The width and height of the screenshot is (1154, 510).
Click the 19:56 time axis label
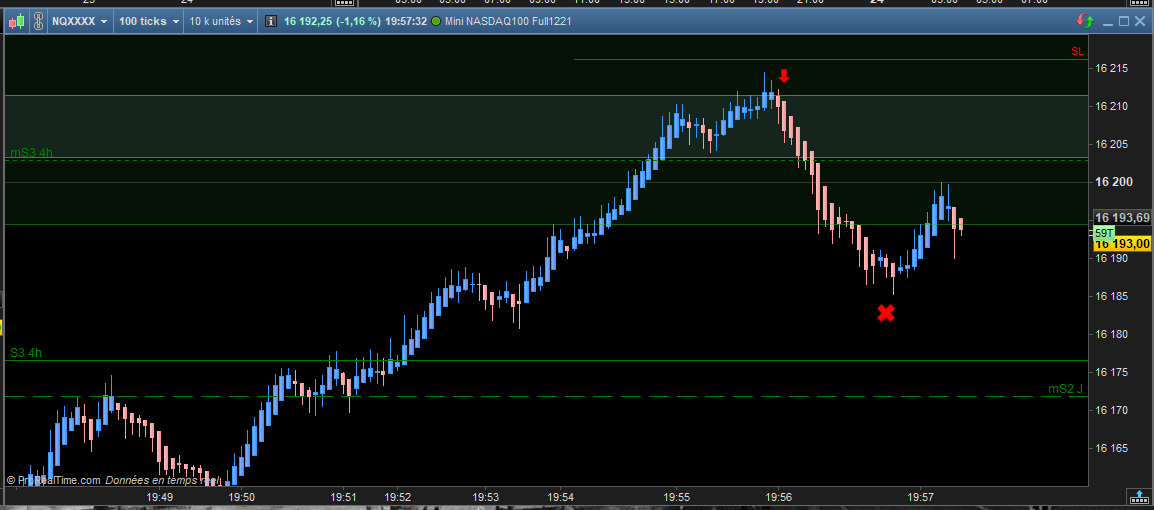[779, 497]
